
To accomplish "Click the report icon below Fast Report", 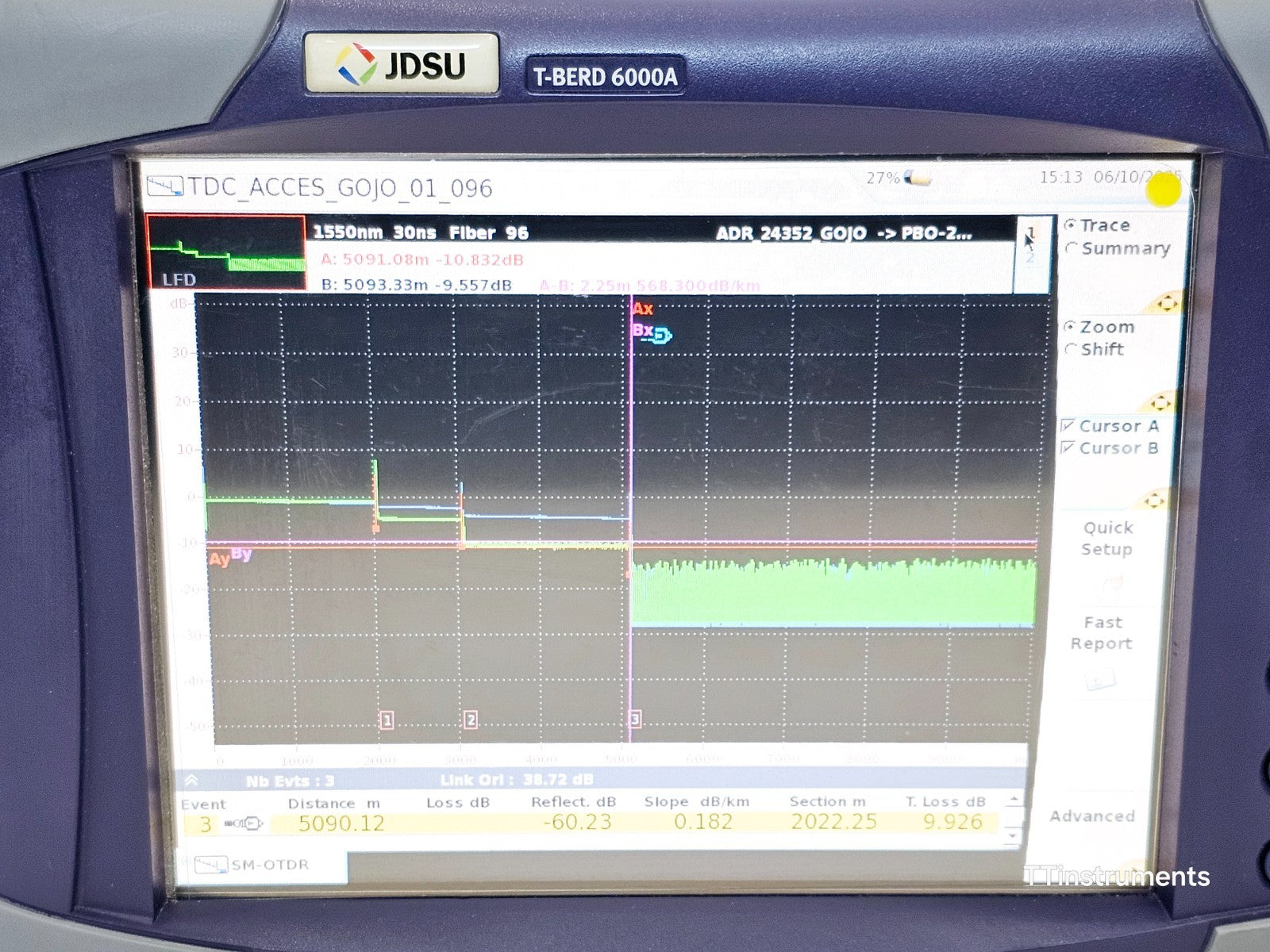I will coord(1100,681).
